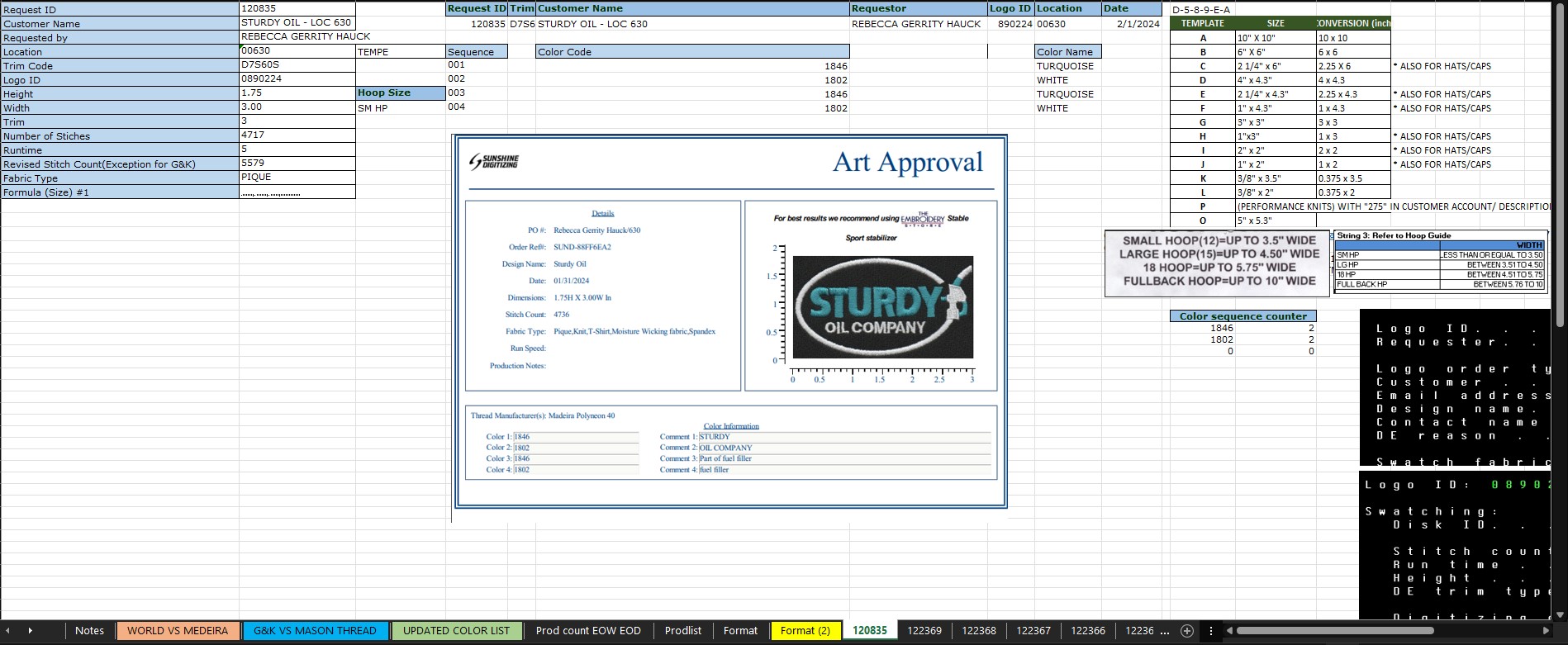Select sheet tab 122366
1568x645 pixels.
1088,631
